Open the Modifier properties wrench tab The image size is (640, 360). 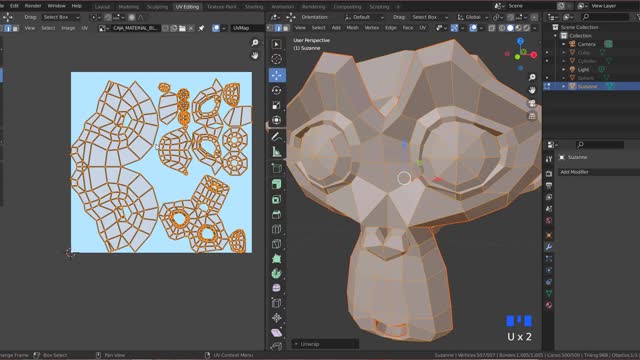(x=549, y=247)
